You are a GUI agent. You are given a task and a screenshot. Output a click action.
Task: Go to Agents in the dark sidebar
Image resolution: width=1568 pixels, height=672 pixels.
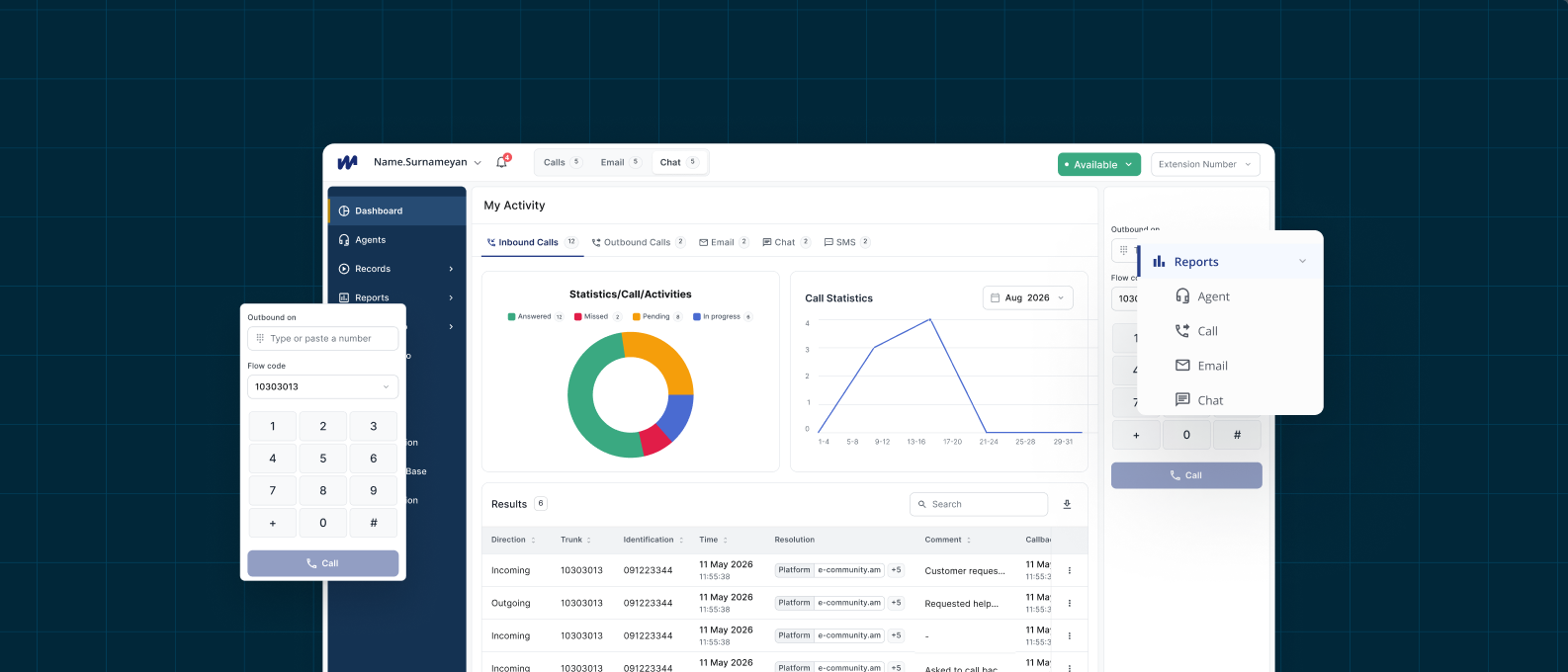tap(396, 240)
